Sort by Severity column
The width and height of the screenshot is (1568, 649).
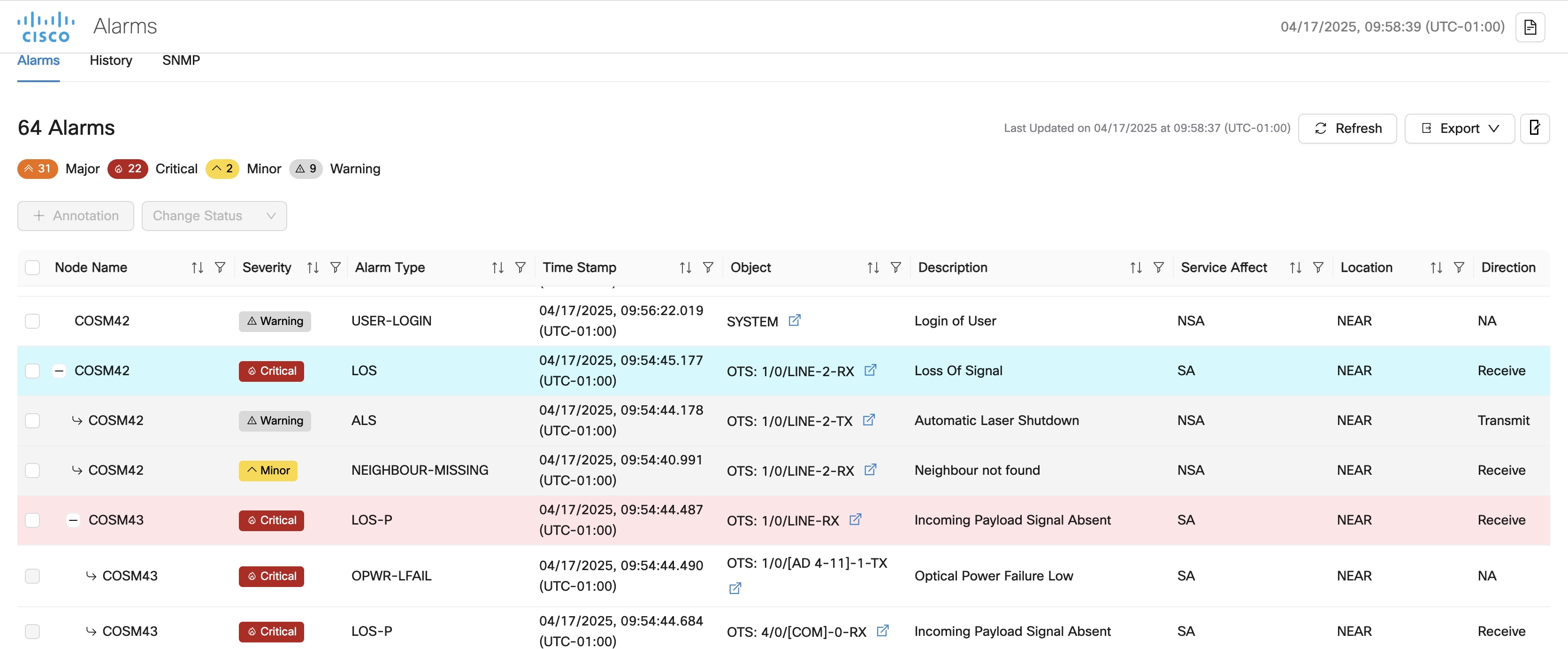[x=313, y=267]
